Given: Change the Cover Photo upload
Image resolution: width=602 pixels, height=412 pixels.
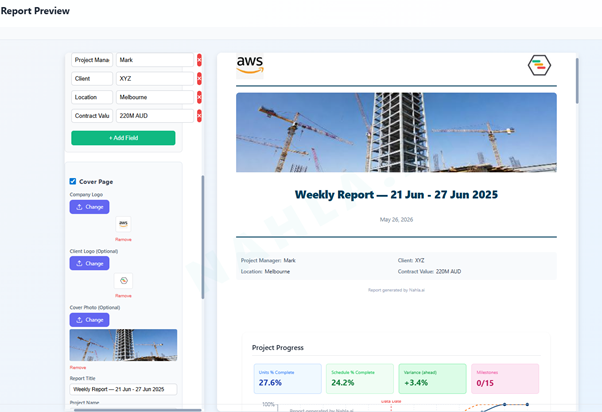Looking at the screenshot, I should tap(89, 320).
